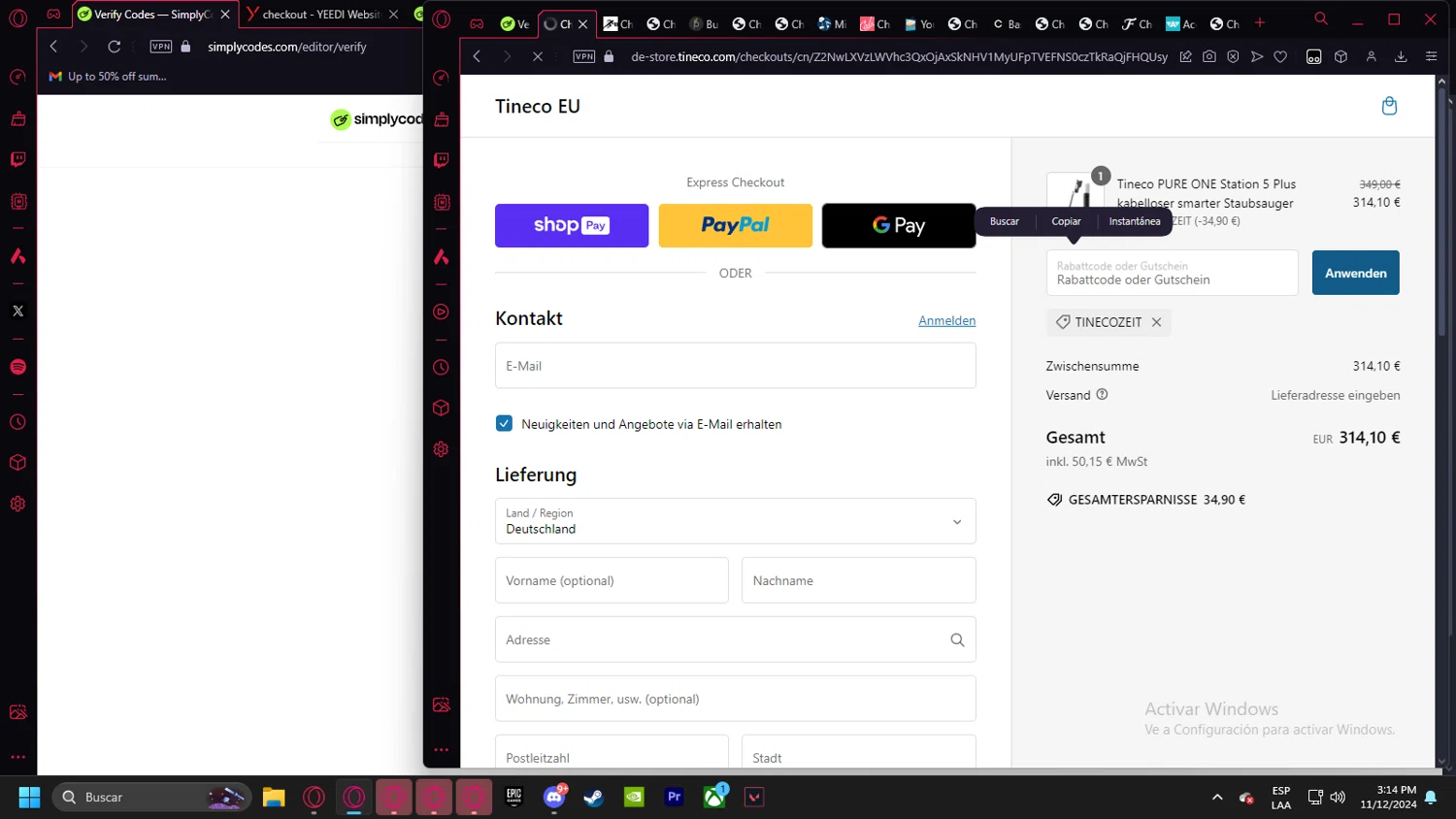This screenshot has height=819, width=1456.
Task: Focus the Stadt input field
Action: coord(858,752)
